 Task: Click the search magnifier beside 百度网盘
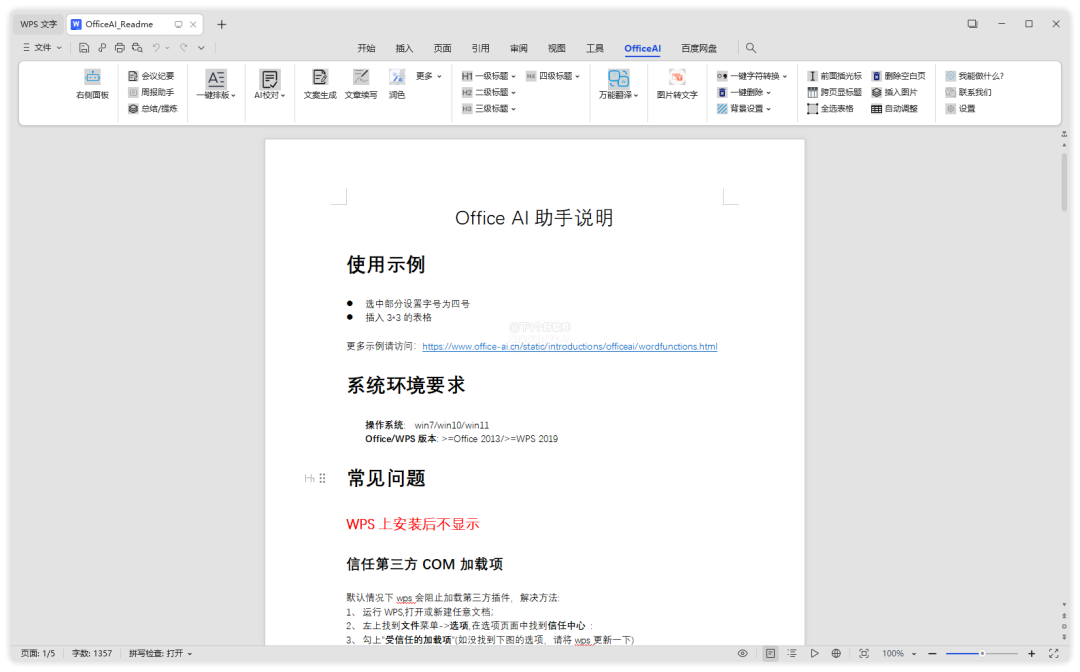click(751, 48)
